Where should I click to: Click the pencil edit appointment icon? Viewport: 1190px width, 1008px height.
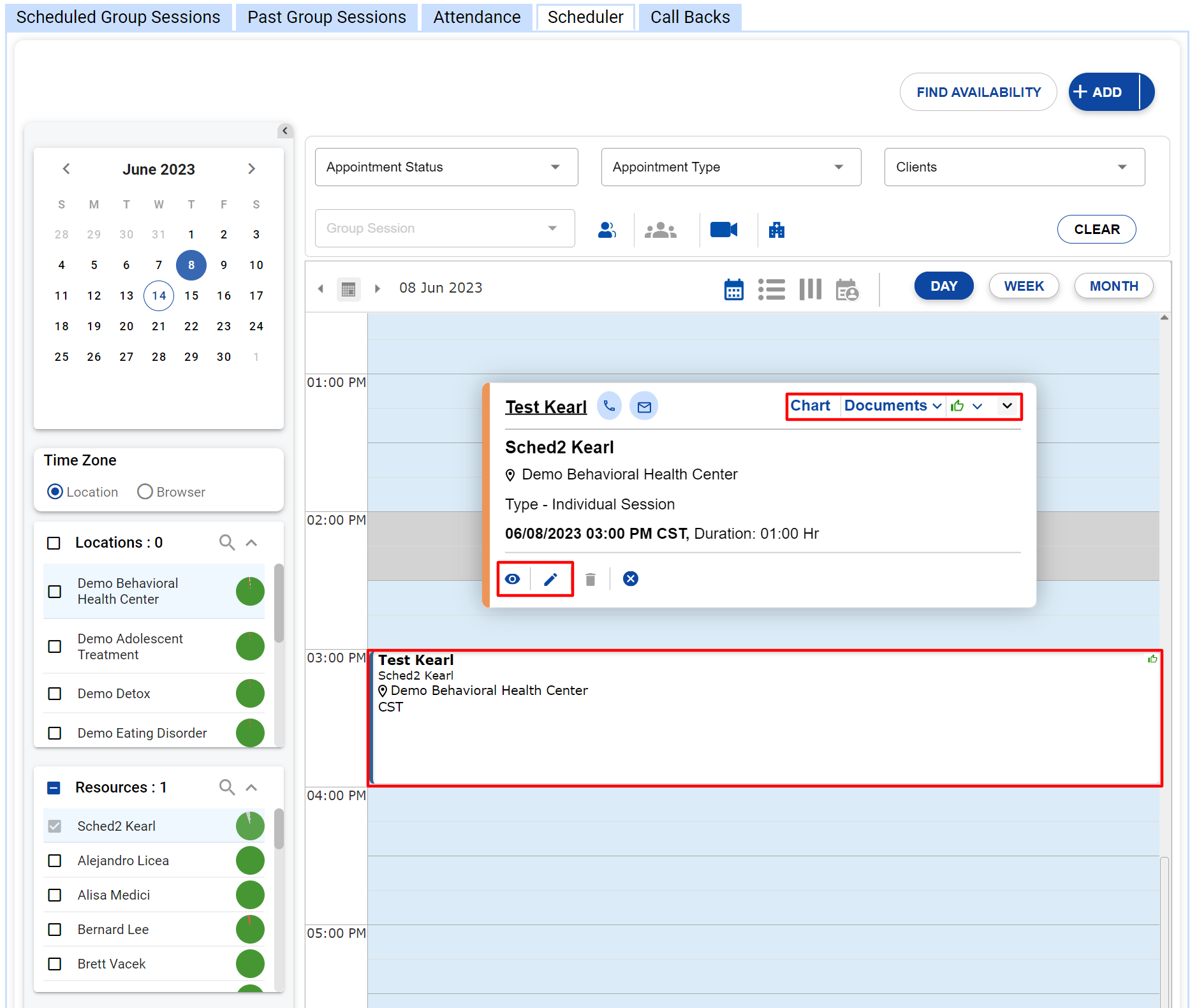tap(550, 579)
